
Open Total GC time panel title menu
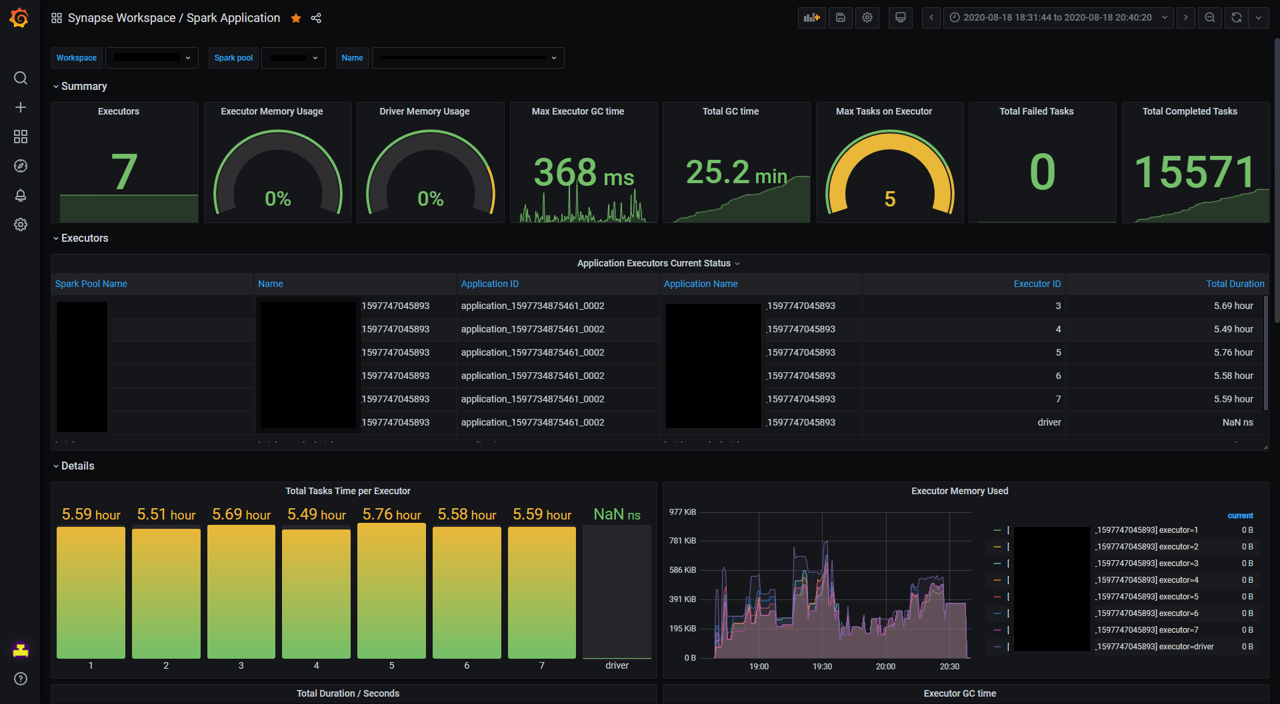point(730,112)
